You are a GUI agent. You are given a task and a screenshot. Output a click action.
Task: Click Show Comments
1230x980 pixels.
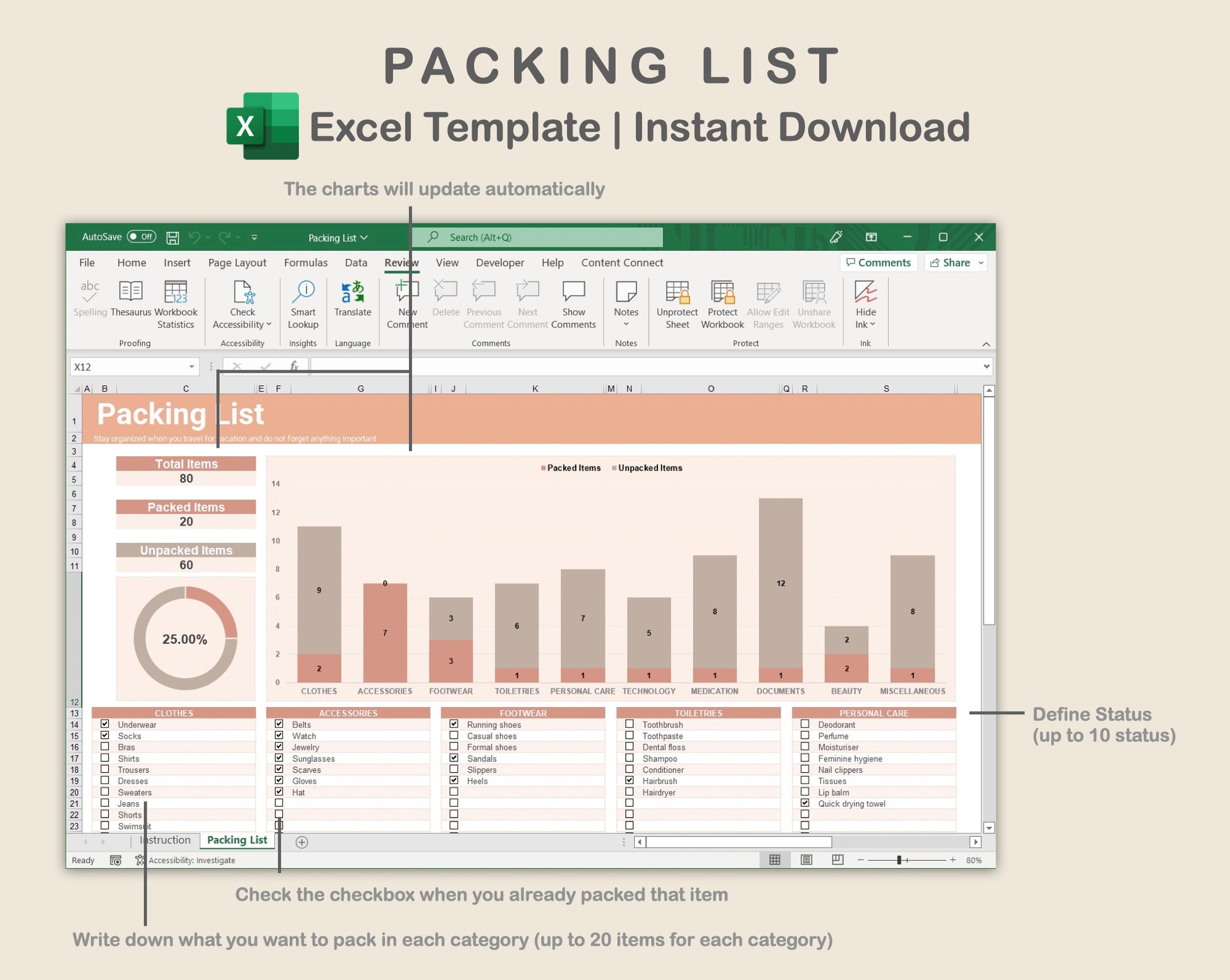pos(573,305)
